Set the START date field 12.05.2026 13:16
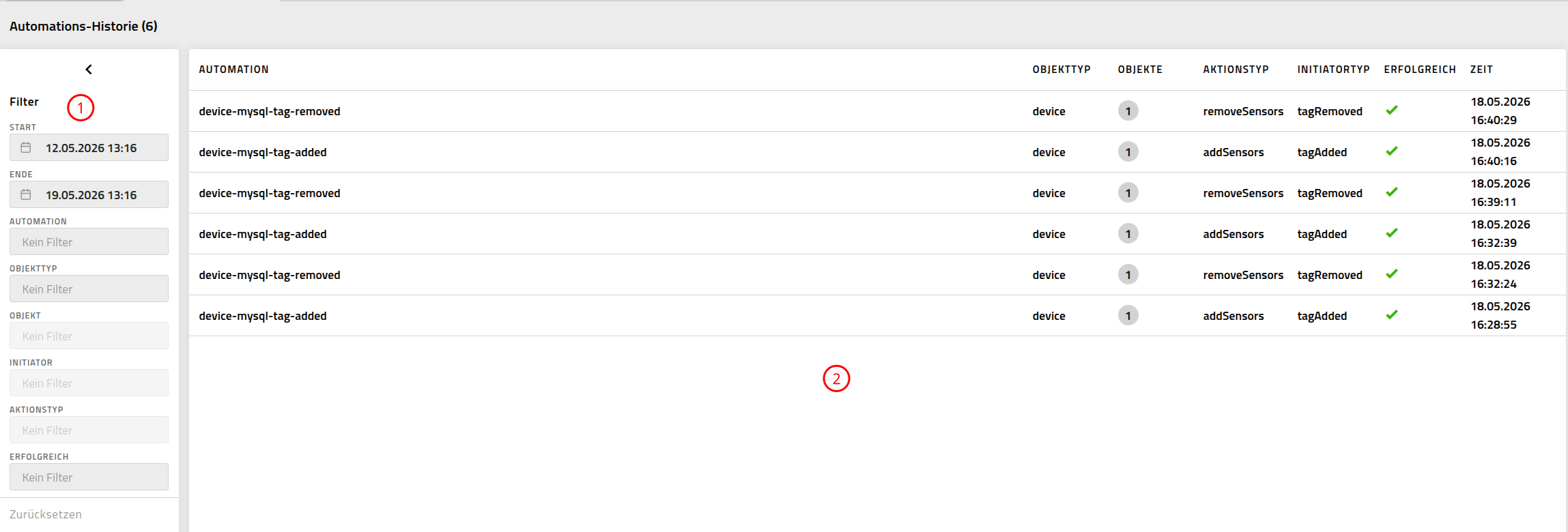1568x532 pixels. 89,147
